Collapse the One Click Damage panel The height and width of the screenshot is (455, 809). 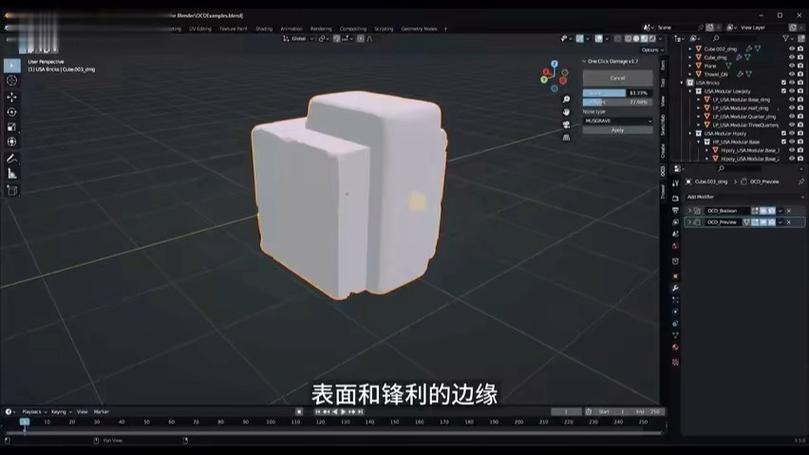(x=585, y=61)
